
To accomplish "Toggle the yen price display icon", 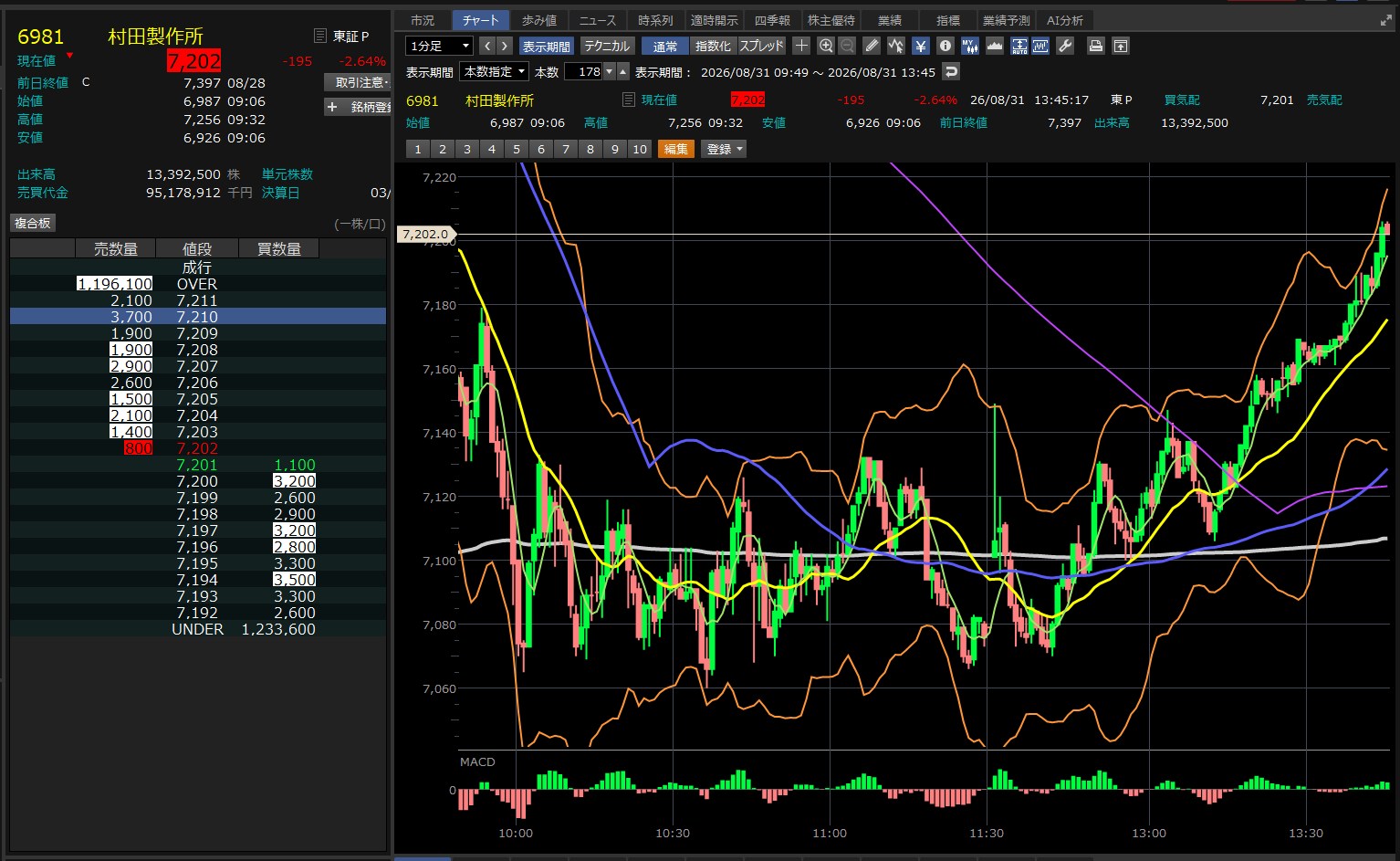I will 921,46.
